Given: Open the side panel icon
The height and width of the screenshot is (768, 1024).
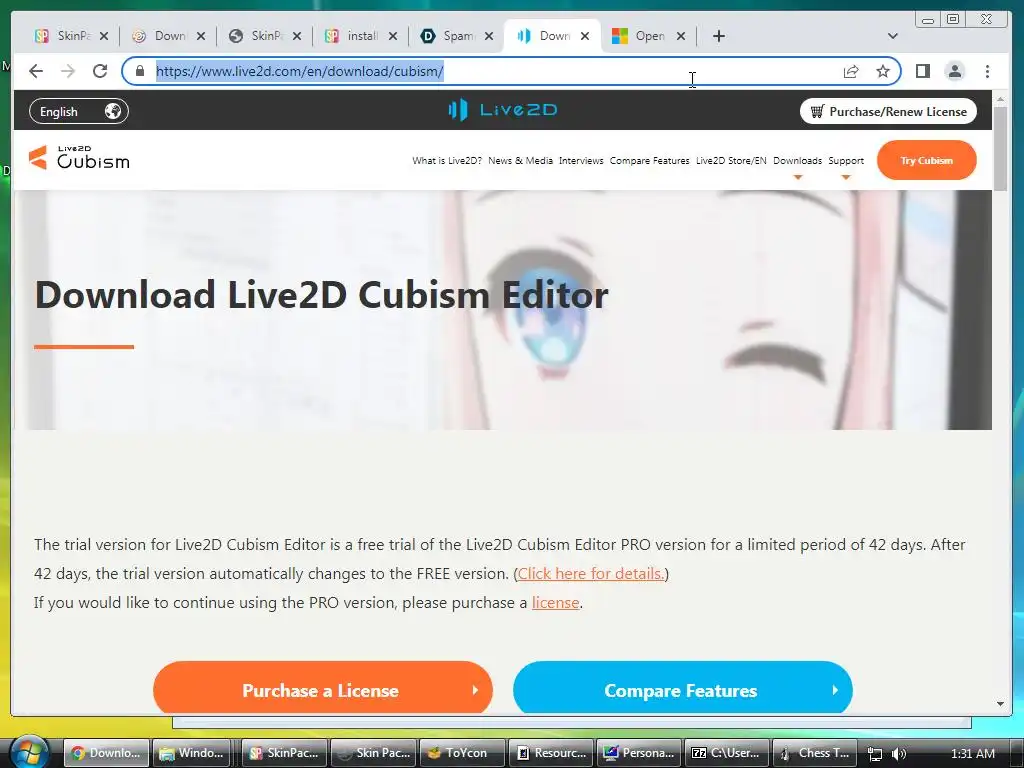Looking at the screenshot, I should (x=923, y=71).
